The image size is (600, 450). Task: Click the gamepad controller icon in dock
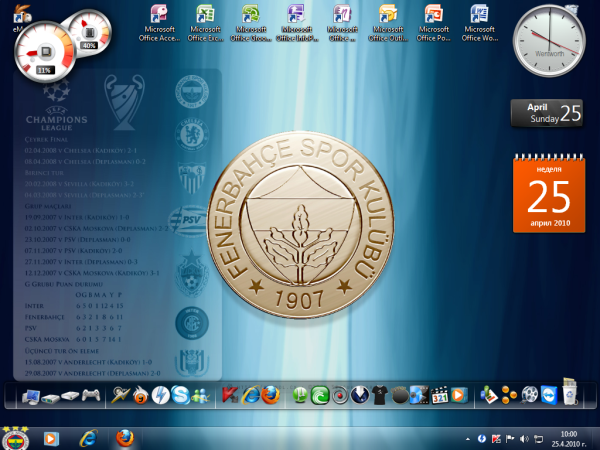91,395
